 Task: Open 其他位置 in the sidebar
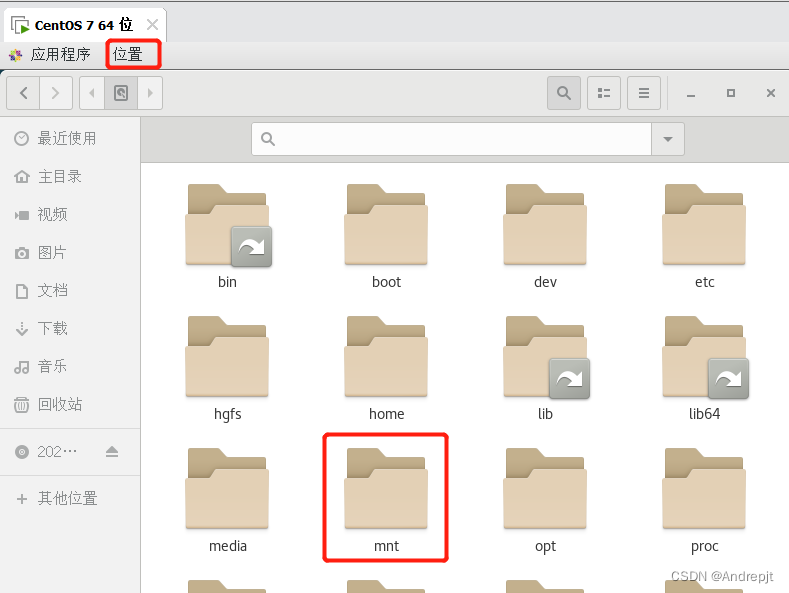point(70,499)
